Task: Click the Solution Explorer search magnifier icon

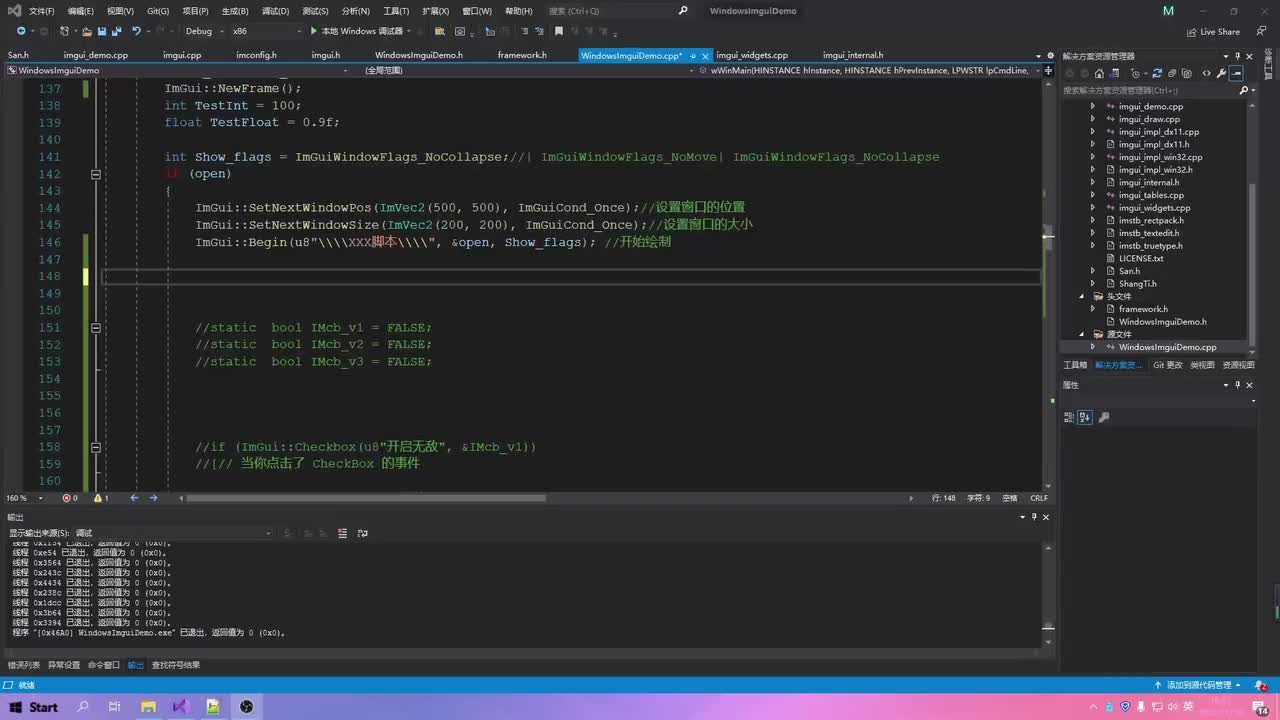Action: 1245,90
